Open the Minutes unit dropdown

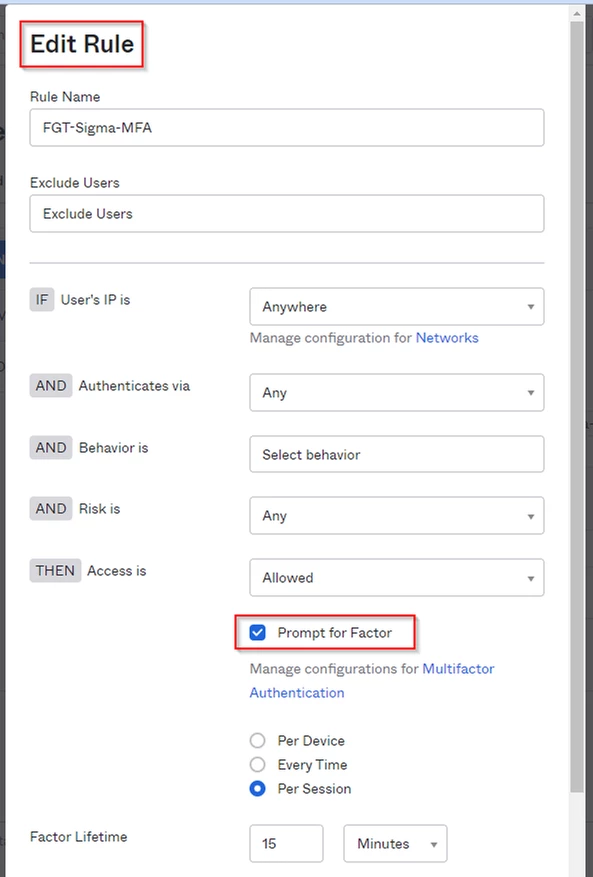pos(396,843)
